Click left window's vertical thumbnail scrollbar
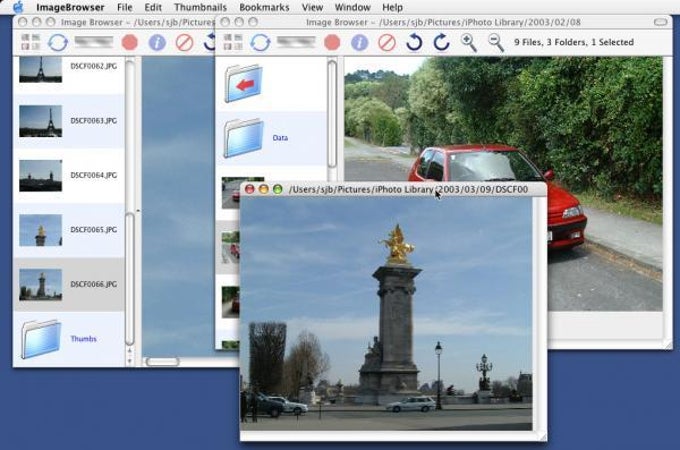680x450 pixels. pos(130,279)
